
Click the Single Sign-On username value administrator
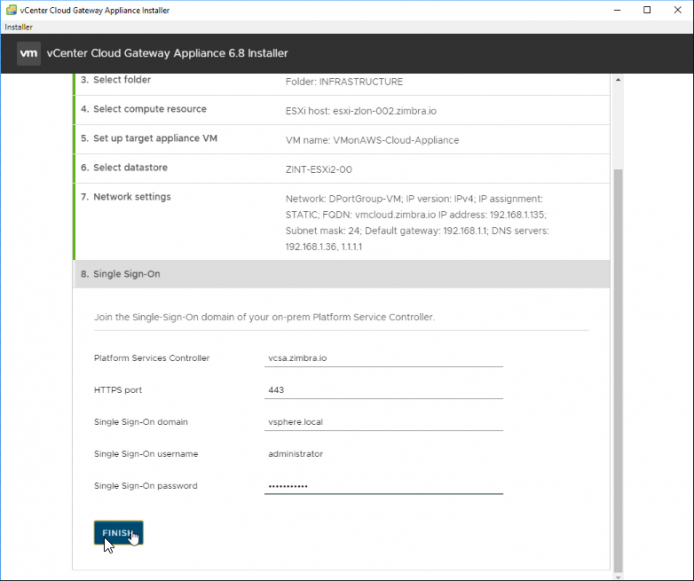(296, 454)
